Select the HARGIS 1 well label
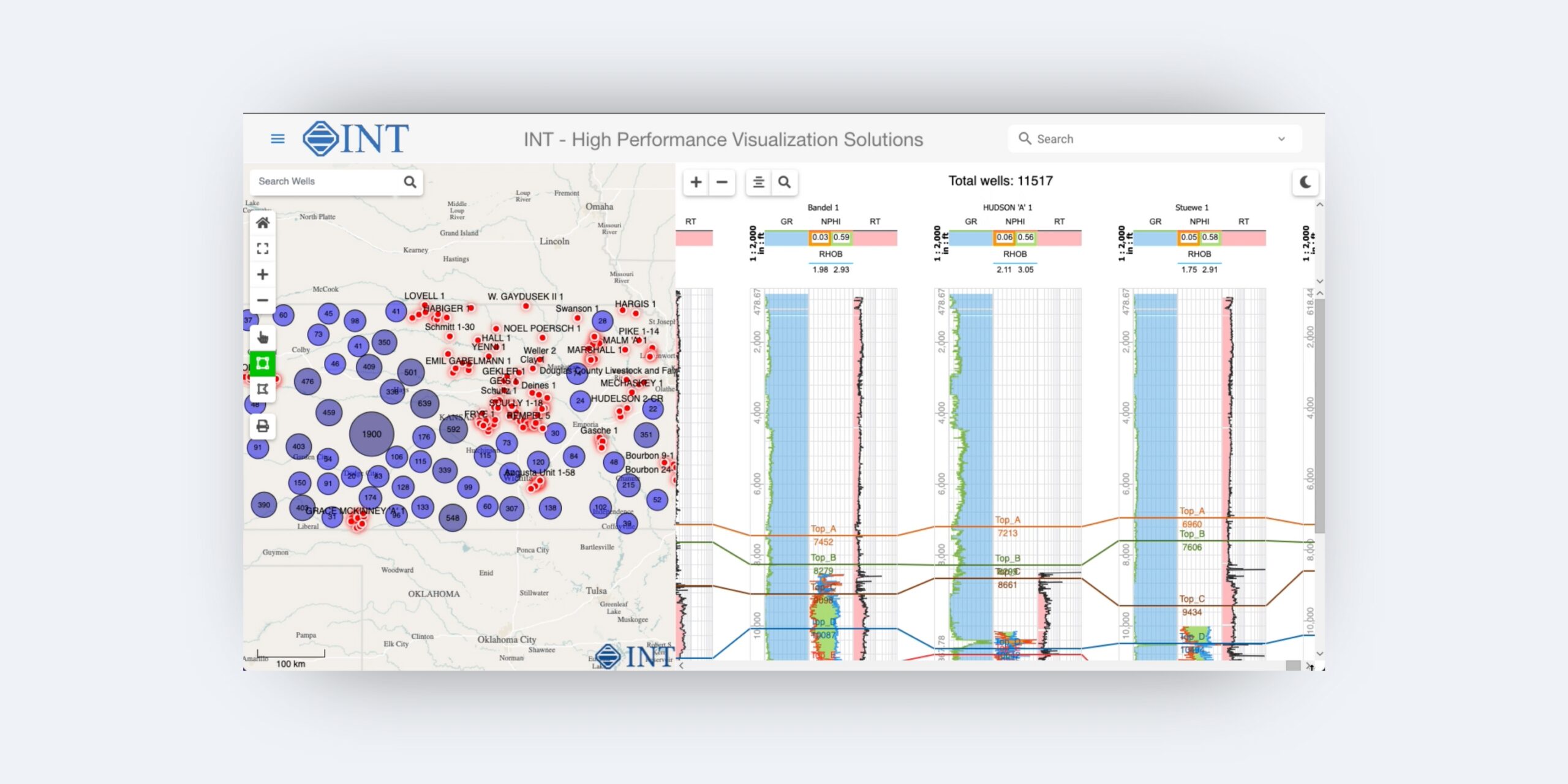 (x=635, y=304)
